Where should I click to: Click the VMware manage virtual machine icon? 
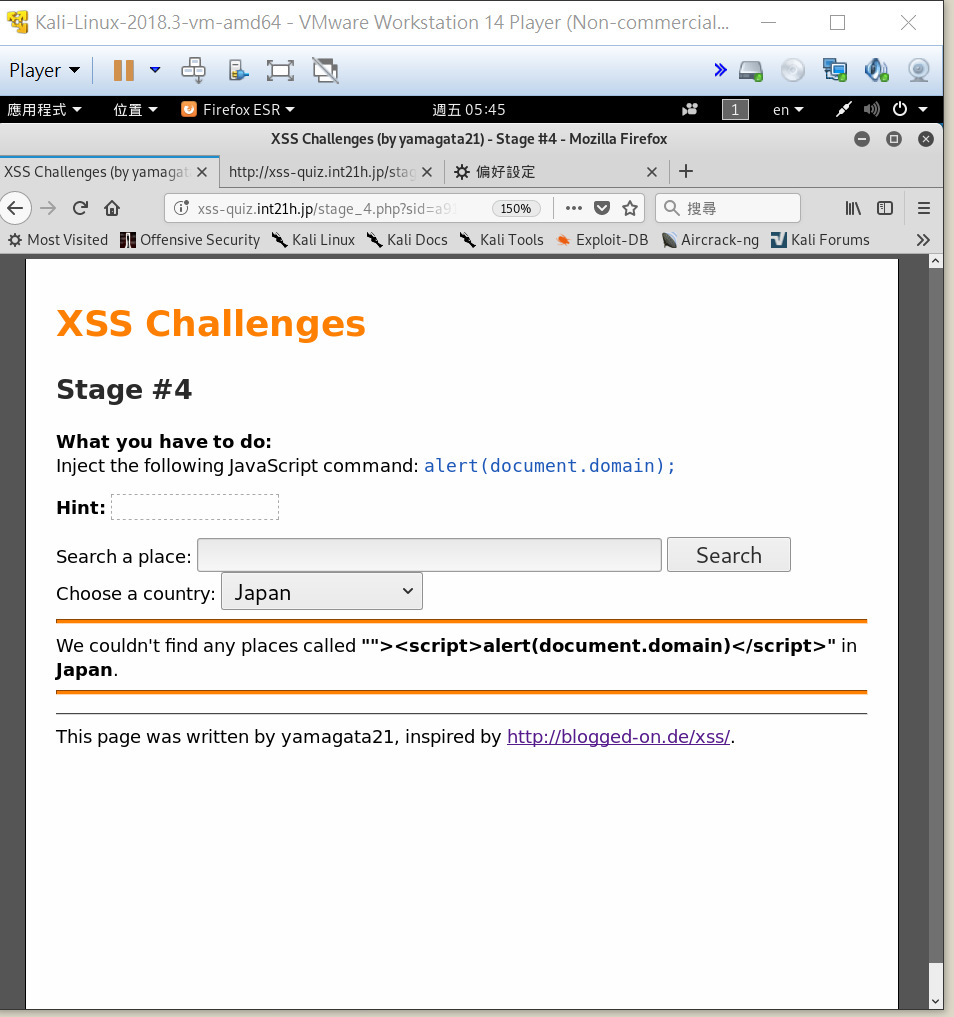(x=239, y=70)
